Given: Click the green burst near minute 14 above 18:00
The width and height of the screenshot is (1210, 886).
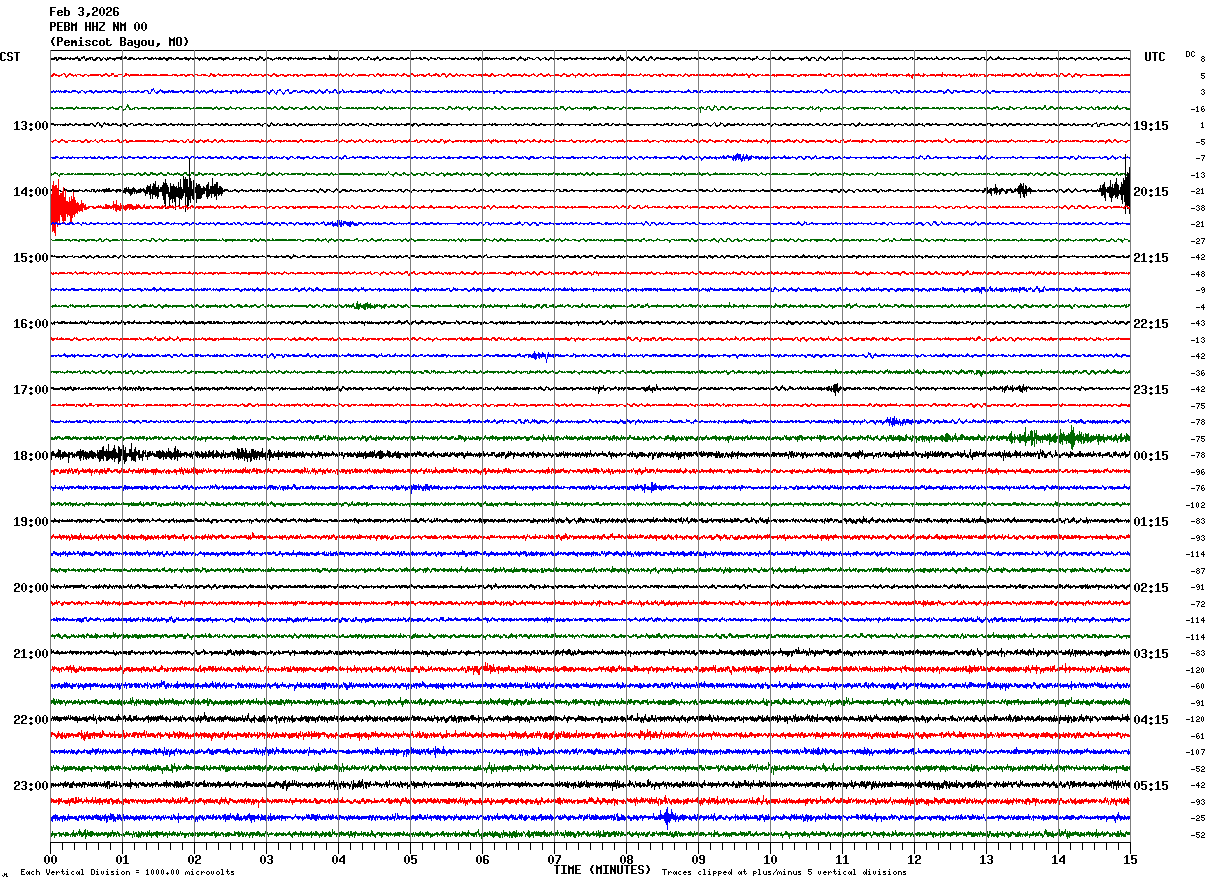Looking at the screenshot, I should pyautogui.click(x=1070, y=437).
